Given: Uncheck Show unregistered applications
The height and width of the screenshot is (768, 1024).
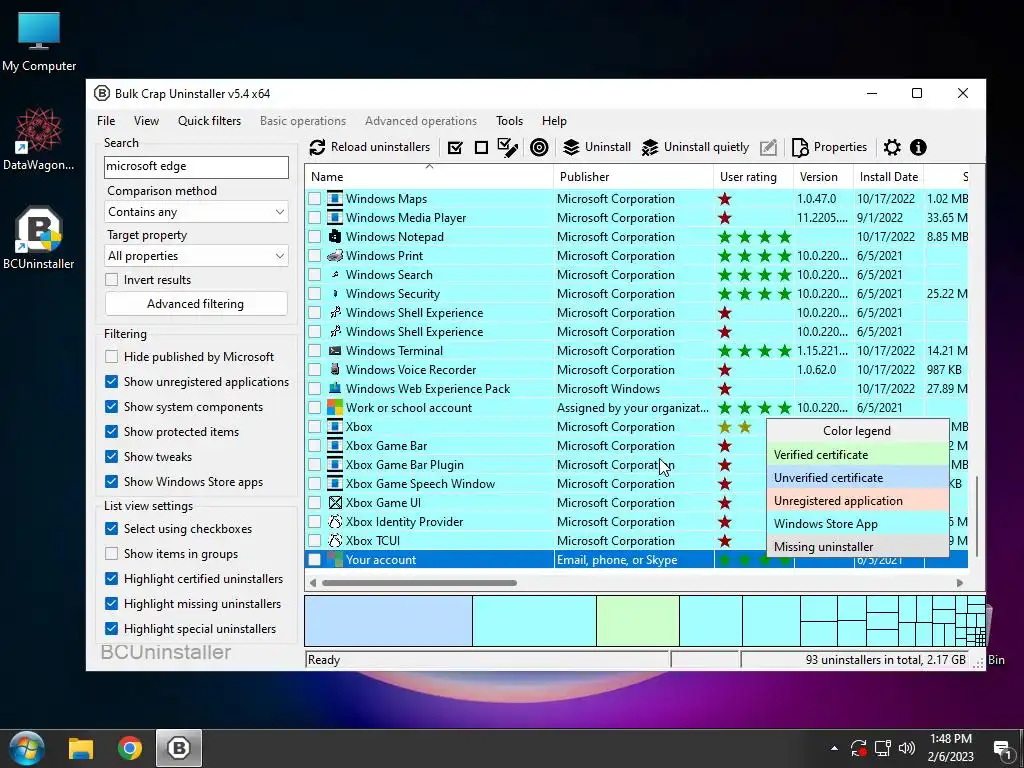Looking at the screenshot, I should (x=112, y=381).
